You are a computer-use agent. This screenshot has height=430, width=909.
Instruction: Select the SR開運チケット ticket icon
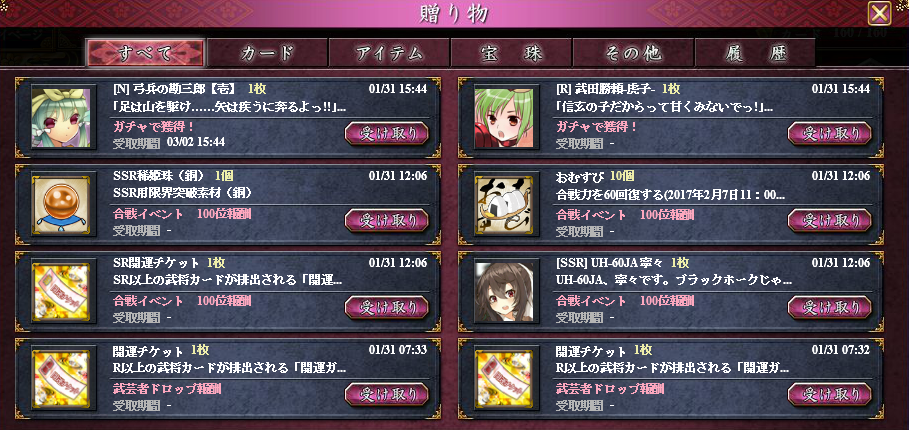61,292
